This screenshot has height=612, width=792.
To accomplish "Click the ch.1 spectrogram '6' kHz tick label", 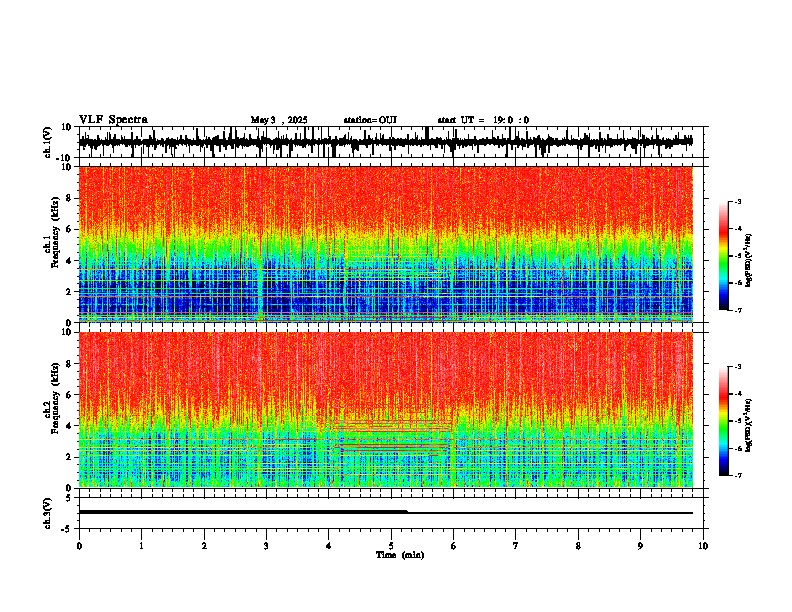I will tap(70, 229).
